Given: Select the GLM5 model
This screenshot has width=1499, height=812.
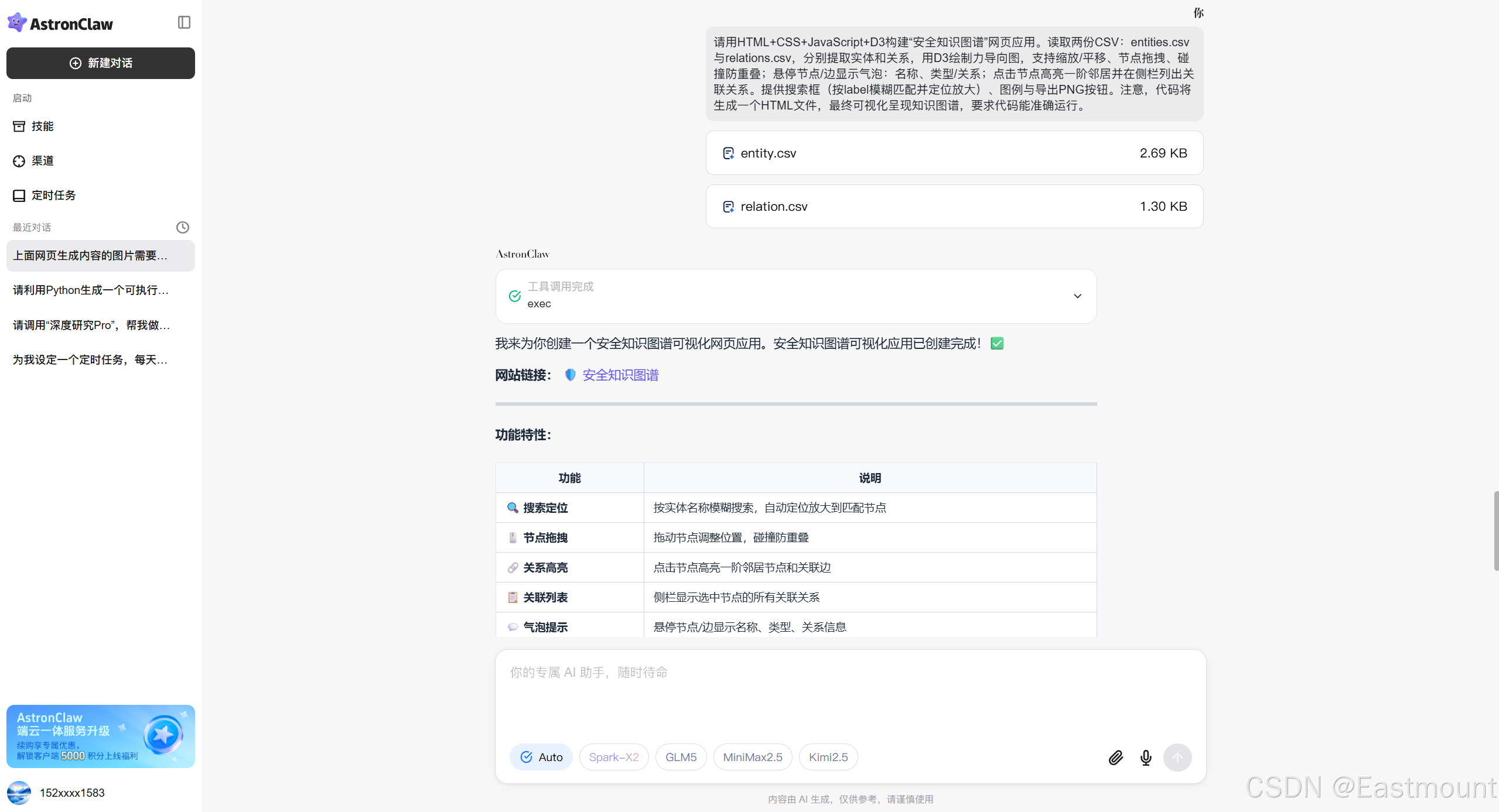Looking at the screenshot, I should [681, 757].
